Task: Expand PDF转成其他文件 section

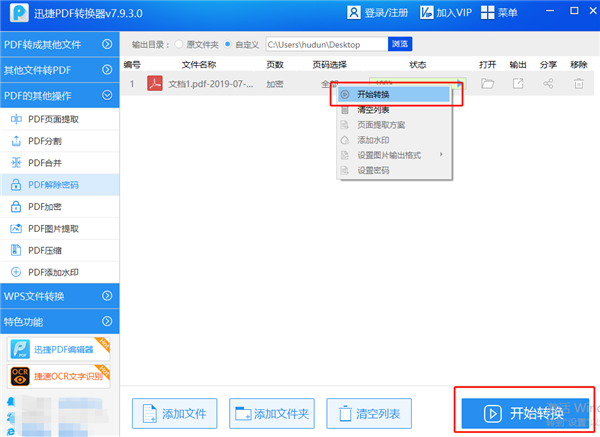Action: click(x=60, y=44)
